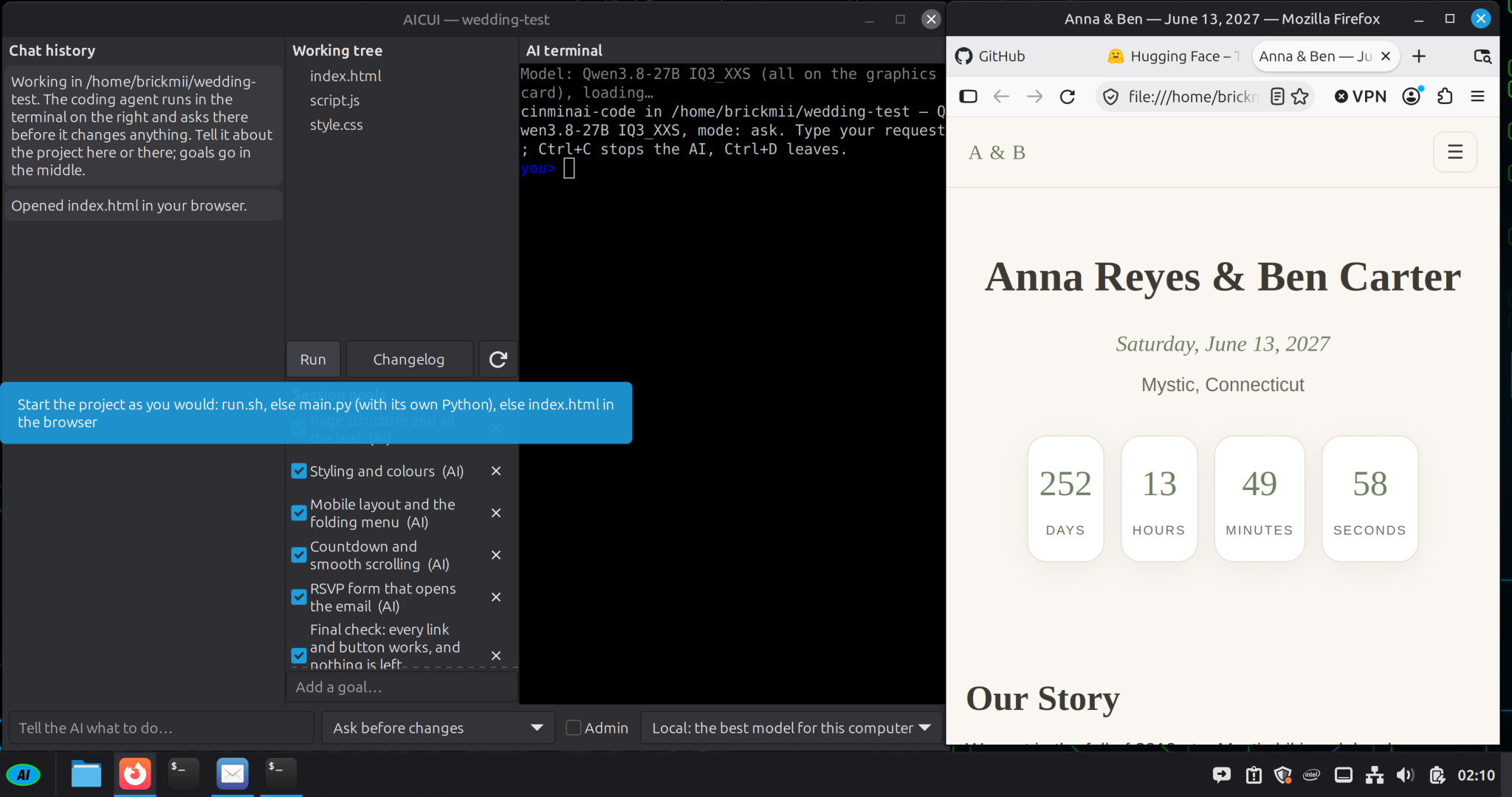Go back in Firefox history
Screen dimensions: 1512x797
(1001, 97)
